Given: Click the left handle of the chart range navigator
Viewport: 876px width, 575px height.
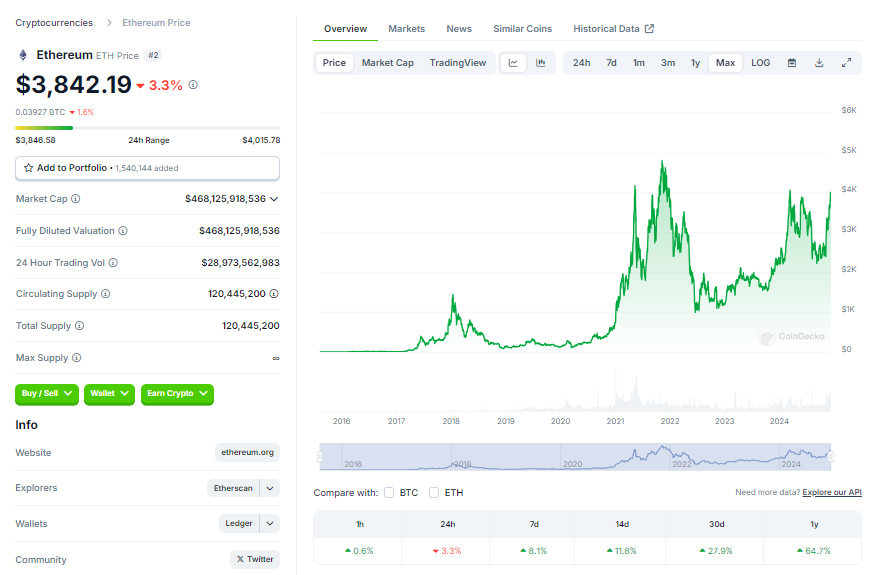Looking at the screenshot, I should (320, 457).
